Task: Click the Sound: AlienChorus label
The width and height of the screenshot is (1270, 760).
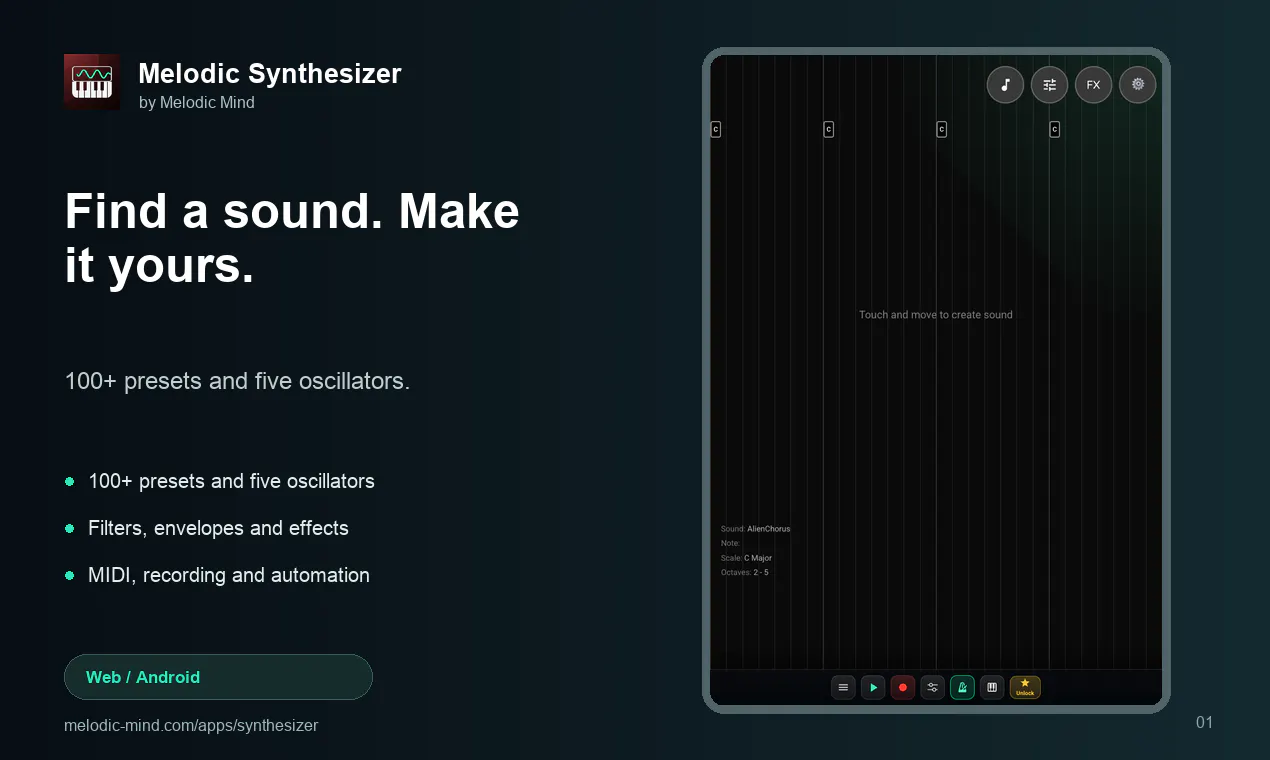Action: (x=755, y=529)
